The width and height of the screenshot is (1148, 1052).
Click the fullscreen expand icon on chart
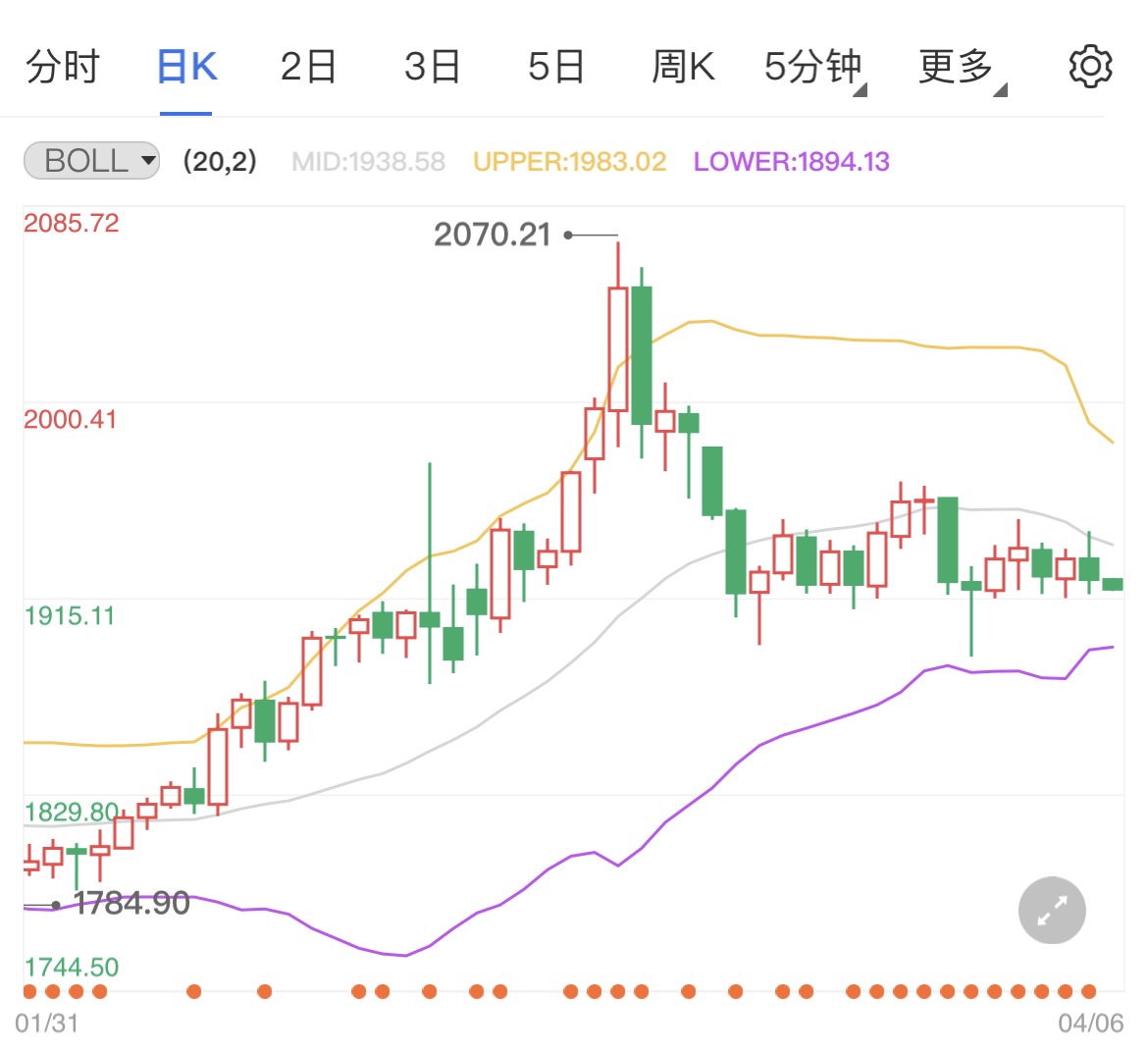click(1052, 911)
